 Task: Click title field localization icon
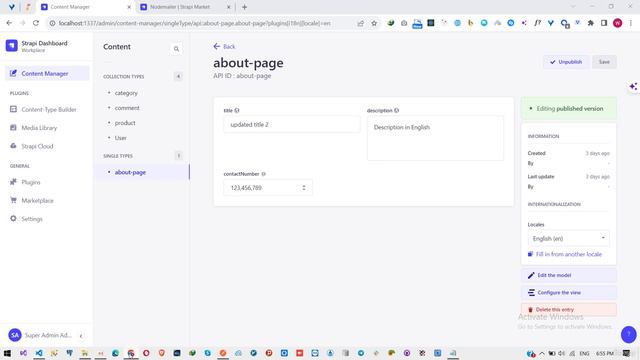(237, 111)
